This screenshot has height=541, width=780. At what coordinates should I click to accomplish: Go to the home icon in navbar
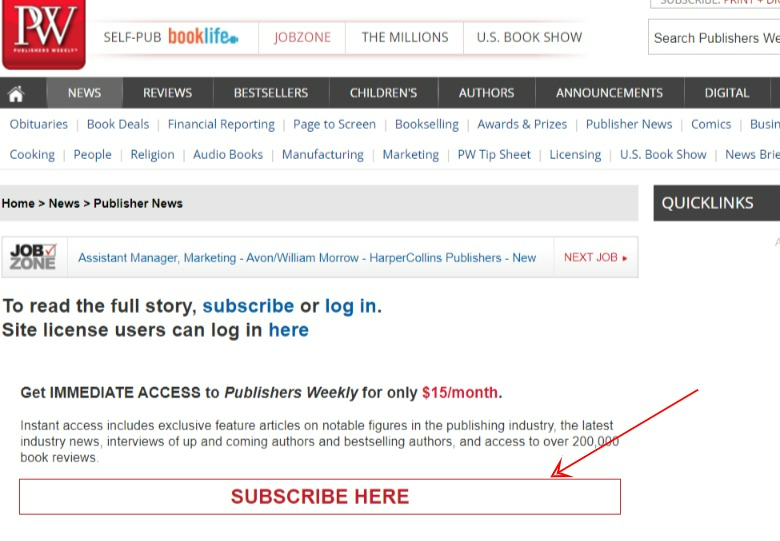[16, 93]
